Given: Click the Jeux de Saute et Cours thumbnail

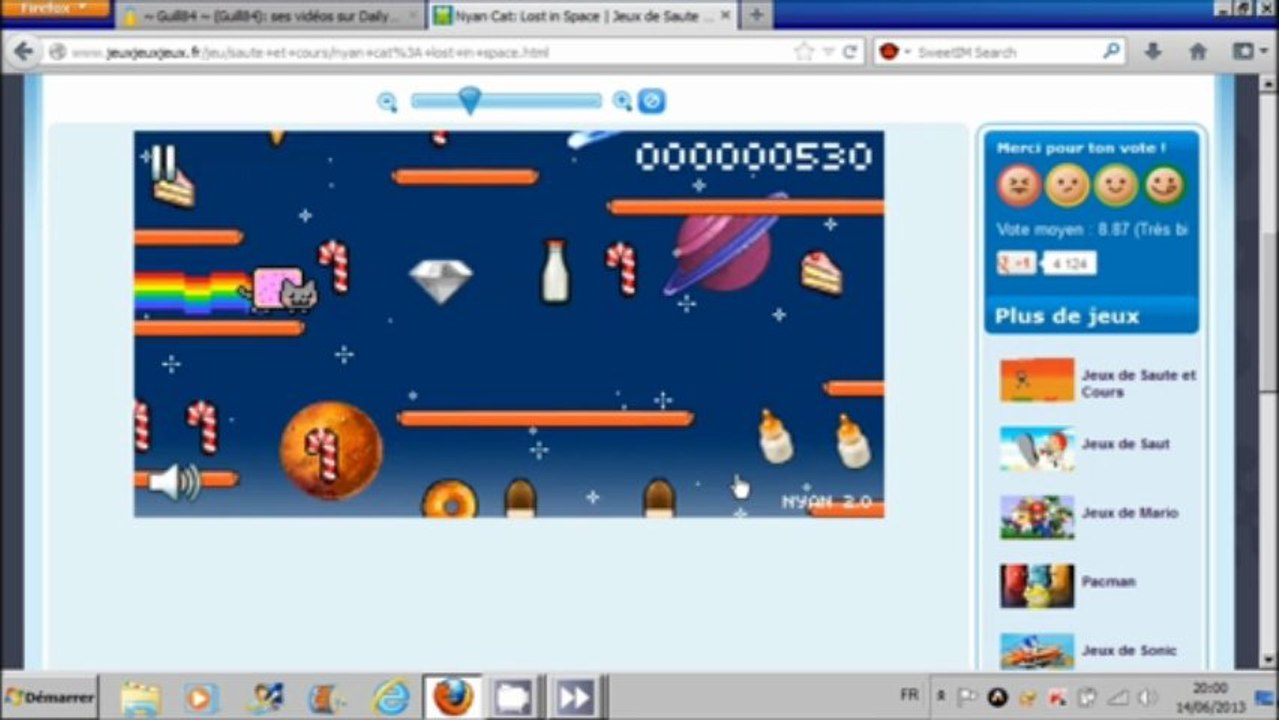Looking at the screenshot, I should (1037, 380).
